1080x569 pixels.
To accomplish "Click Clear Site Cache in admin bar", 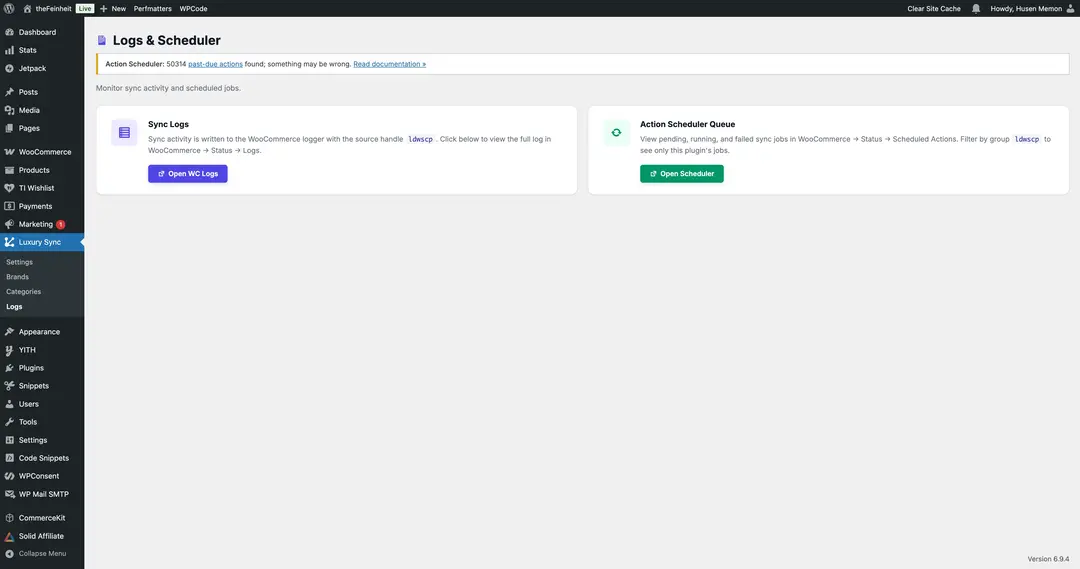I will [933, 8].
